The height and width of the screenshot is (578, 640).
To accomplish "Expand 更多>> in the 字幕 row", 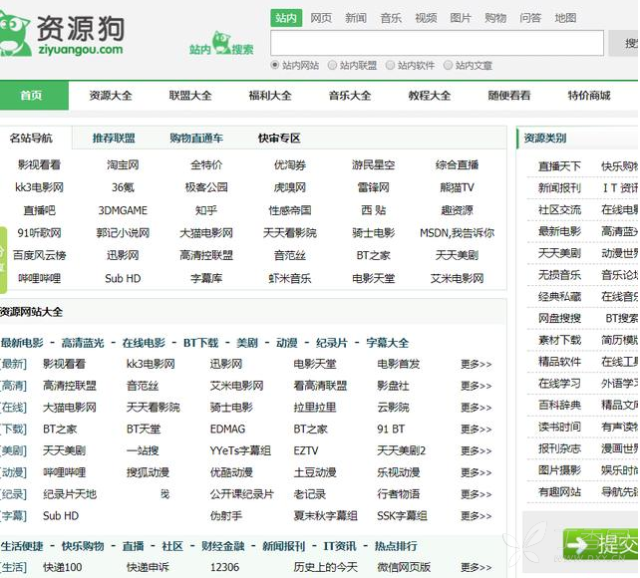I will point(476,516).
